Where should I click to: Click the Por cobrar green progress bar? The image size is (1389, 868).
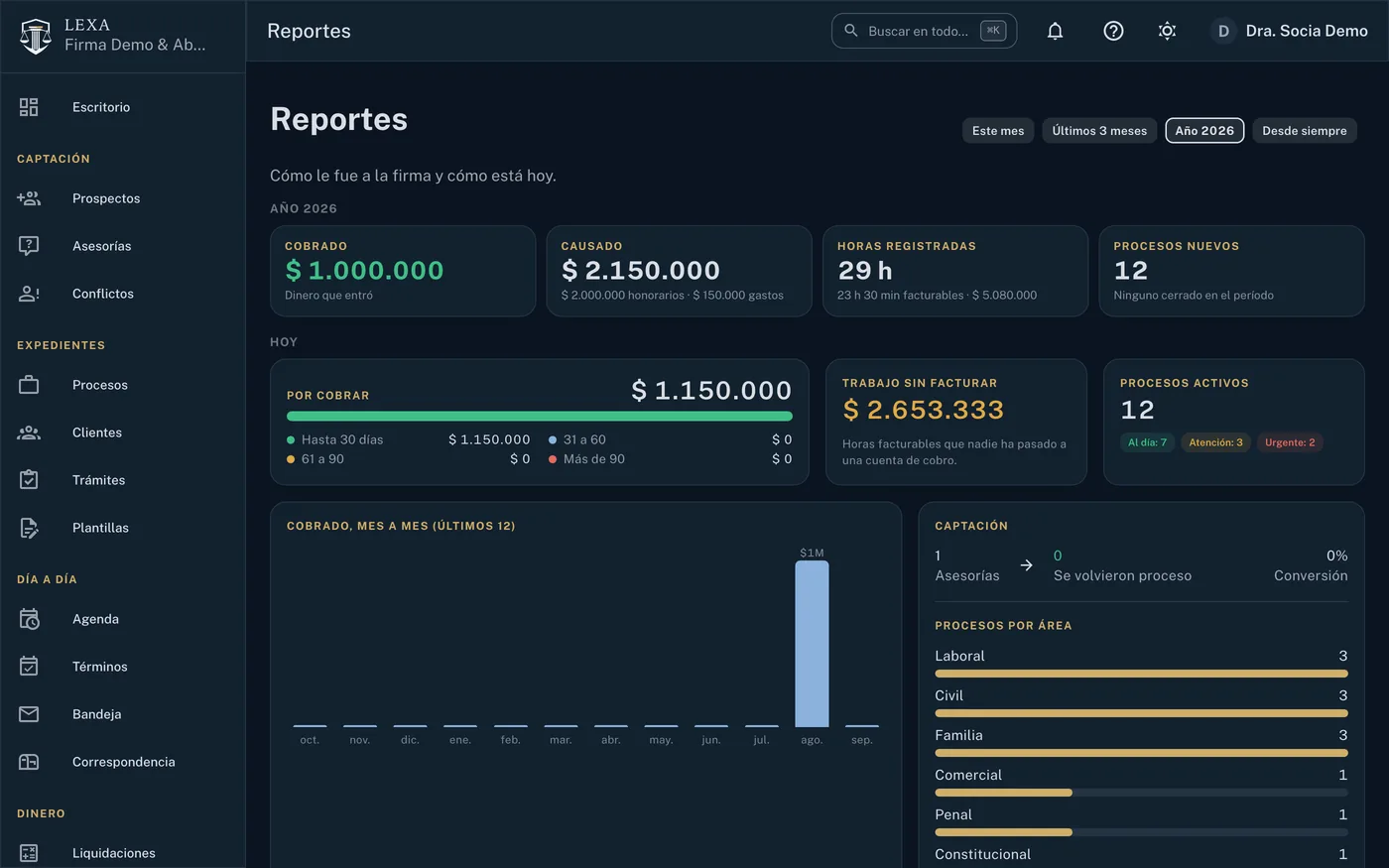(x=540, y=417)
